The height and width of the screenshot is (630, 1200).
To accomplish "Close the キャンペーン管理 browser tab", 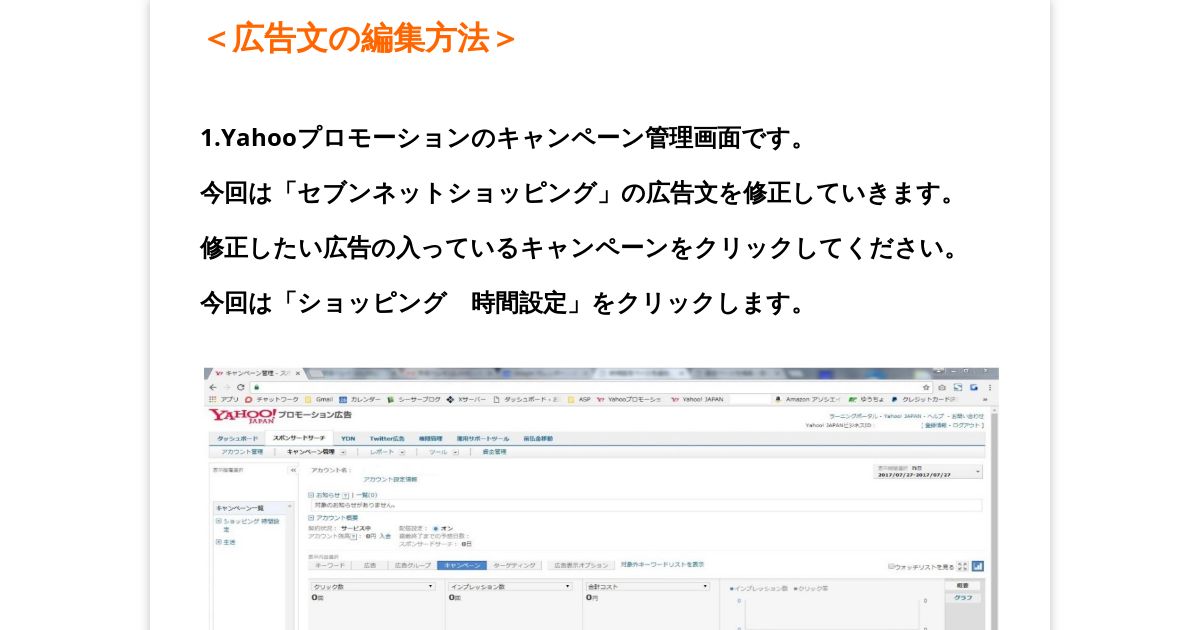I will 297,373.
